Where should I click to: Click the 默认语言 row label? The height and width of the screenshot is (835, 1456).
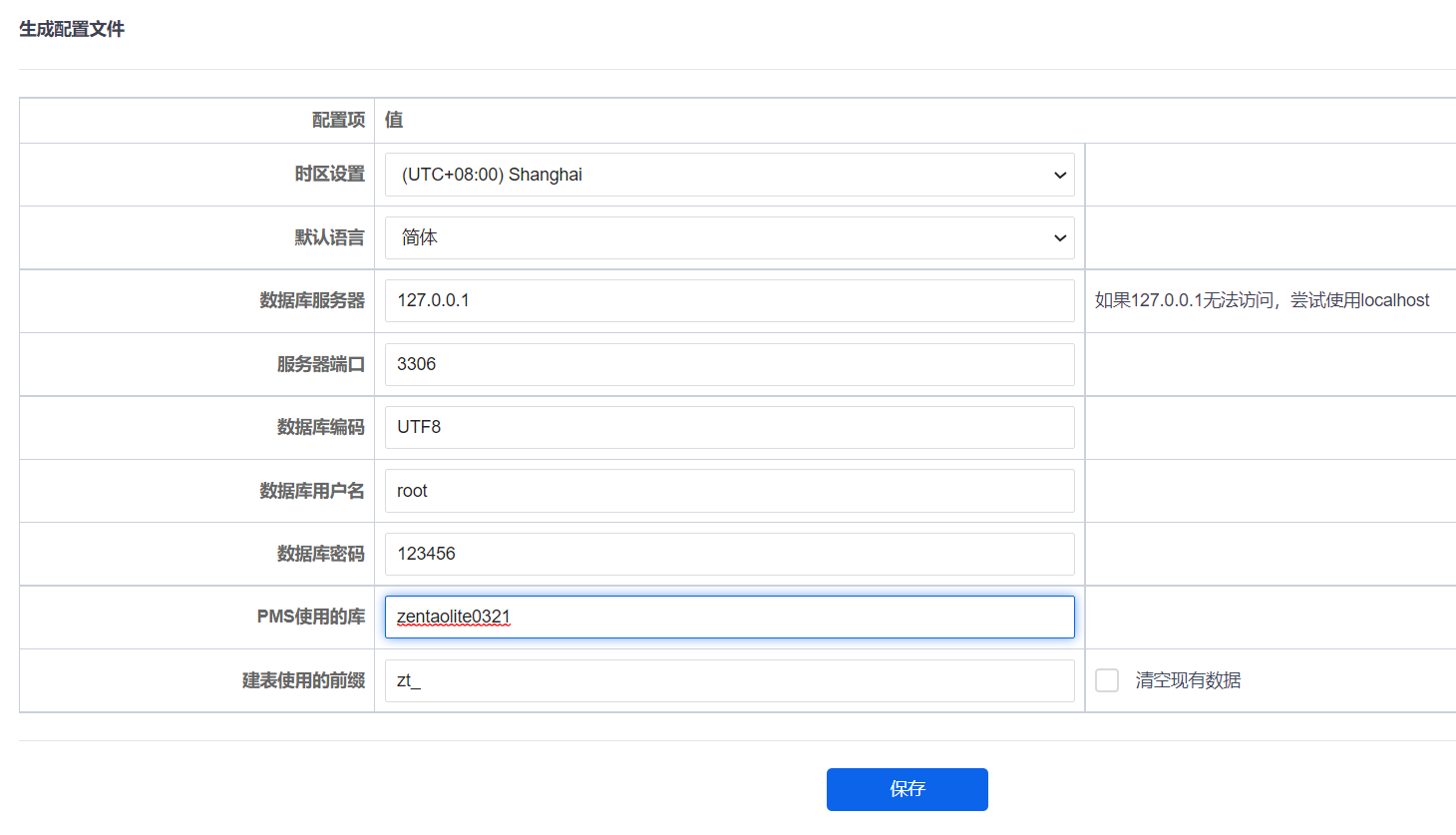coord(329,237)
